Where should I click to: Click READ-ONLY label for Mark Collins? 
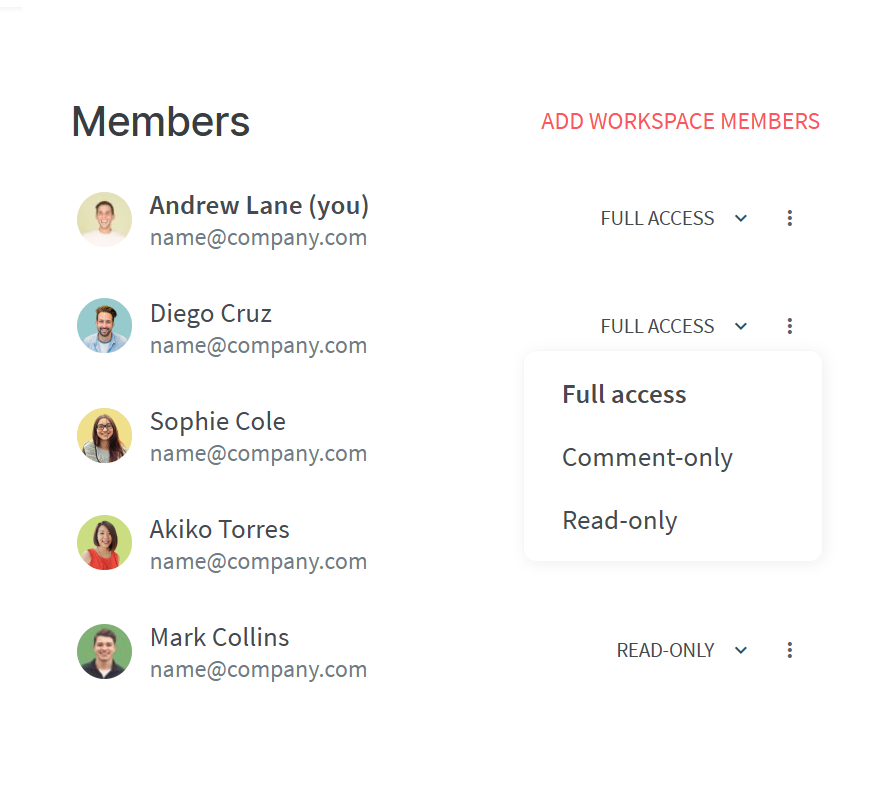tap(665, 650)
